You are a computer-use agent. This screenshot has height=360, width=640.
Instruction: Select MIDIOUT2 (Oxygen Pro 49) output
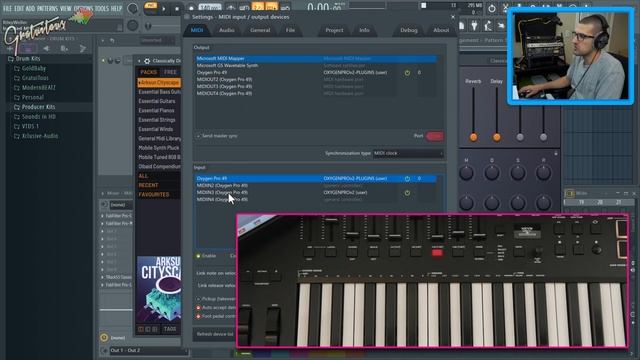315,79
